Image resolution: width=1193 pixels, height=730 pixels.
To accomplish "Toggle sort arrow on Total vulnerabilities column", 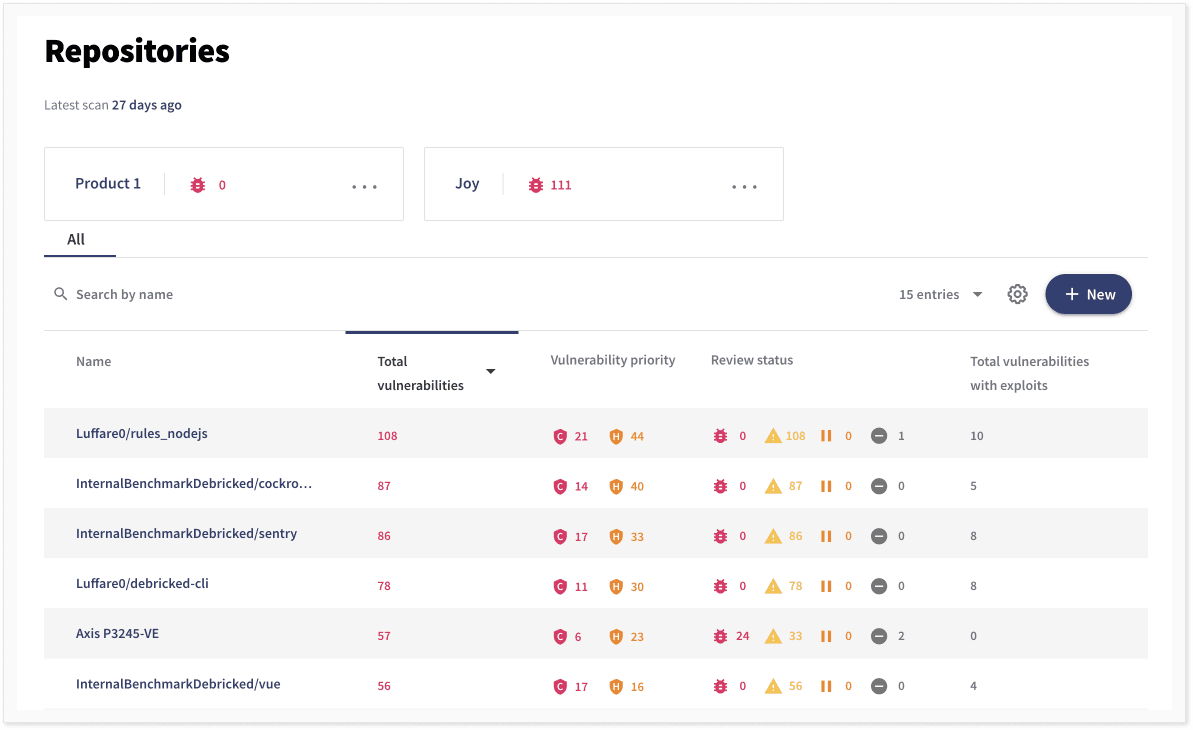I will [x=490, y=372].
